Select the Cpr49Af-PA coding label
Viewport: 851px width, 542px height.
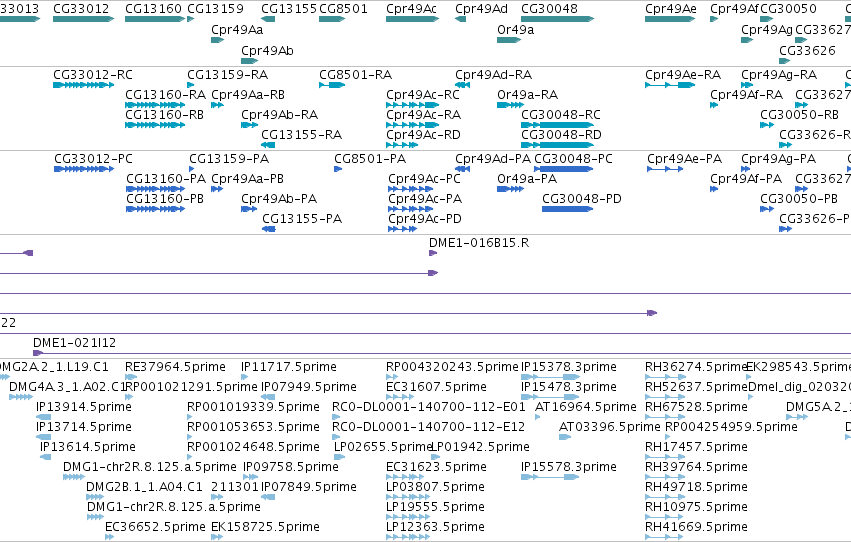(746, 179)
